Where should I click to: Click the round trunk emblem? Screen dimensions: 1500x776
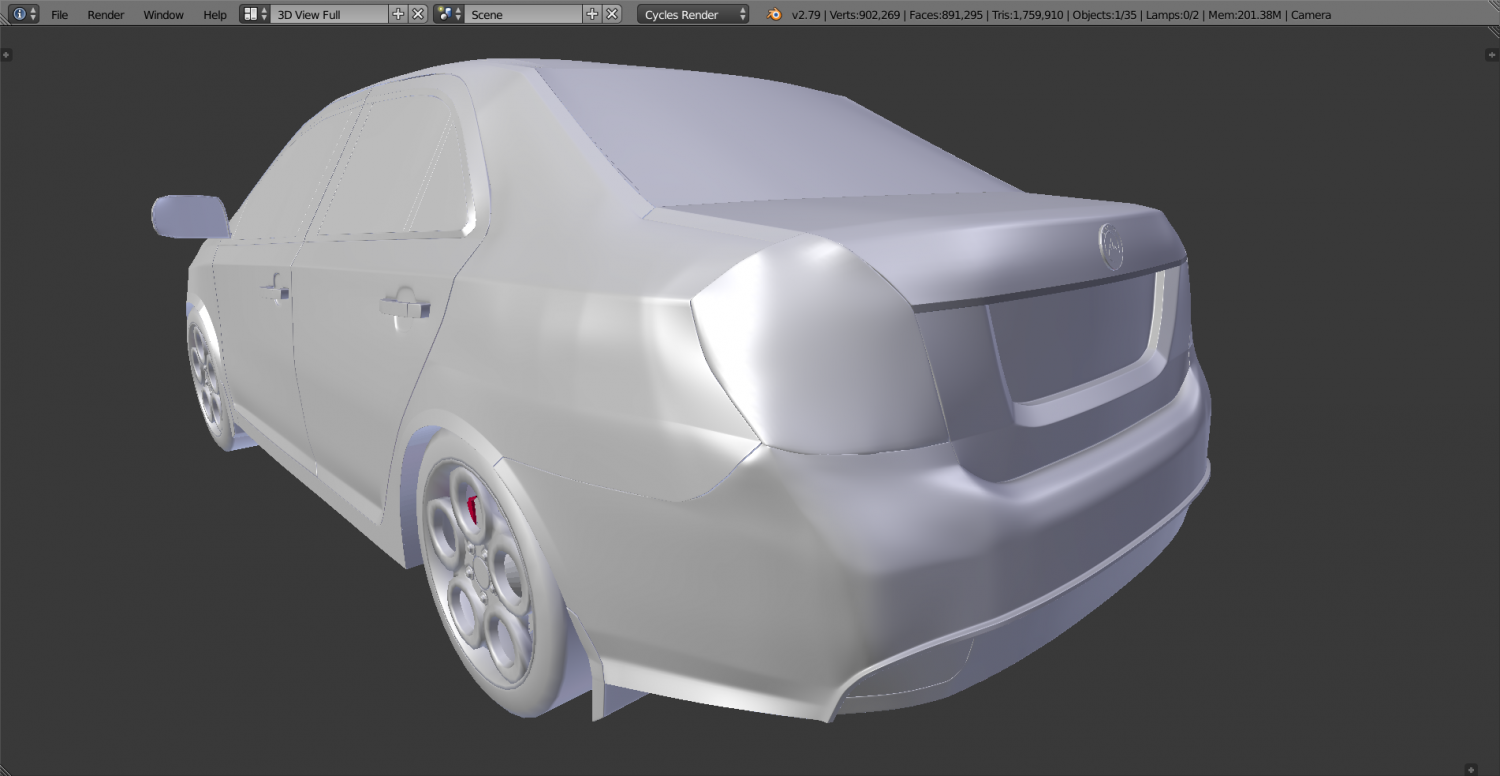click(x=1111, y=246)
